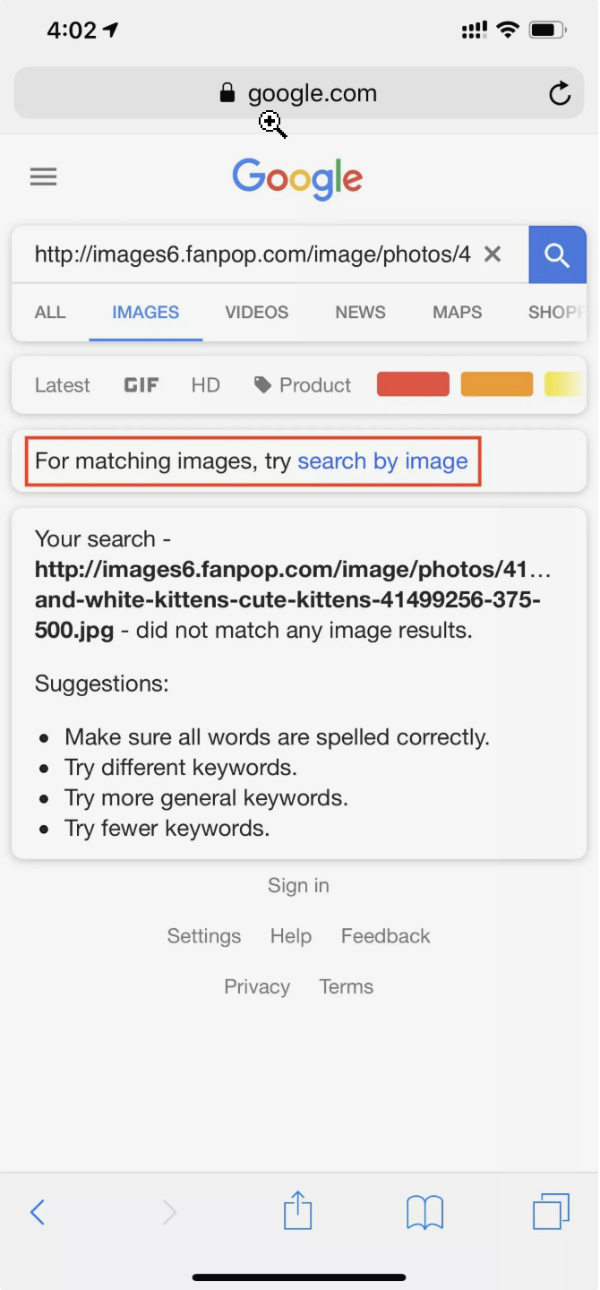This screenshot has width=600, height=1290.
Task: Tap the Google logo
Action: 298,180
